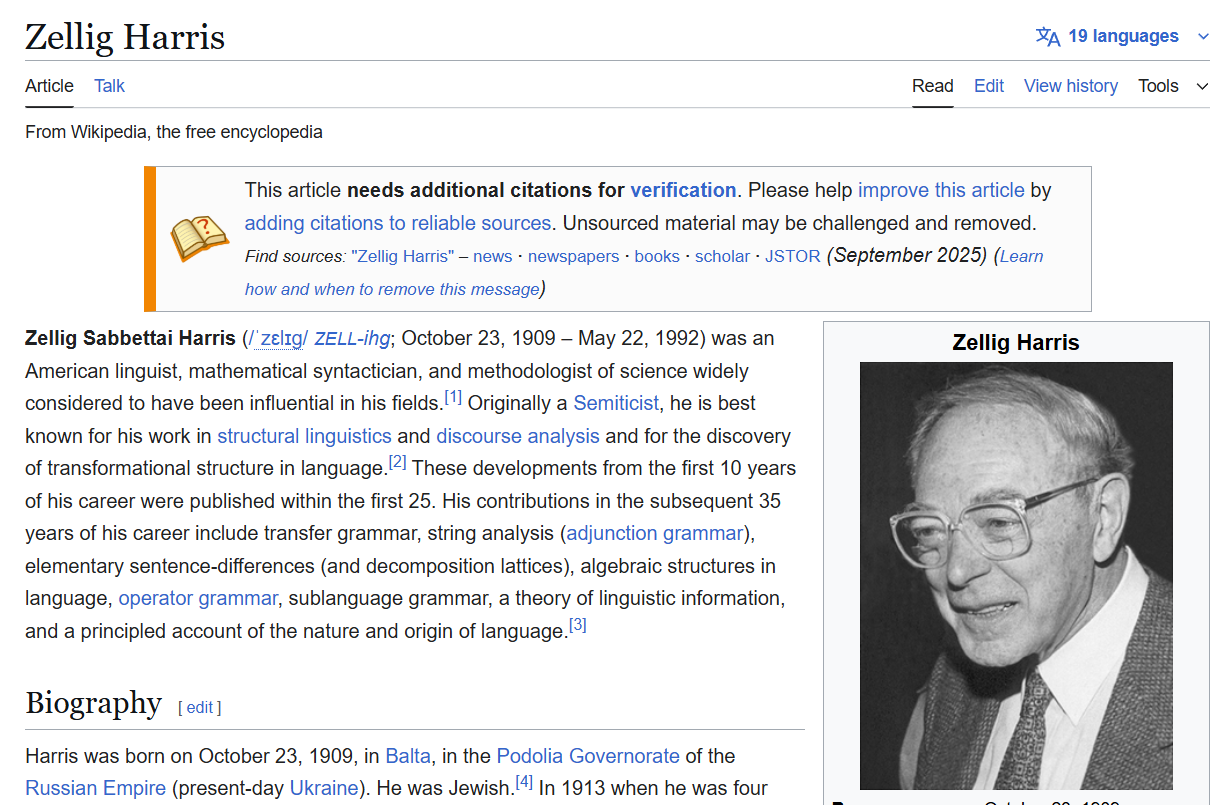Switch to the Talk tab
Image resolution: width=1225 pixels, height=805 pixels.
coord(109,86)
